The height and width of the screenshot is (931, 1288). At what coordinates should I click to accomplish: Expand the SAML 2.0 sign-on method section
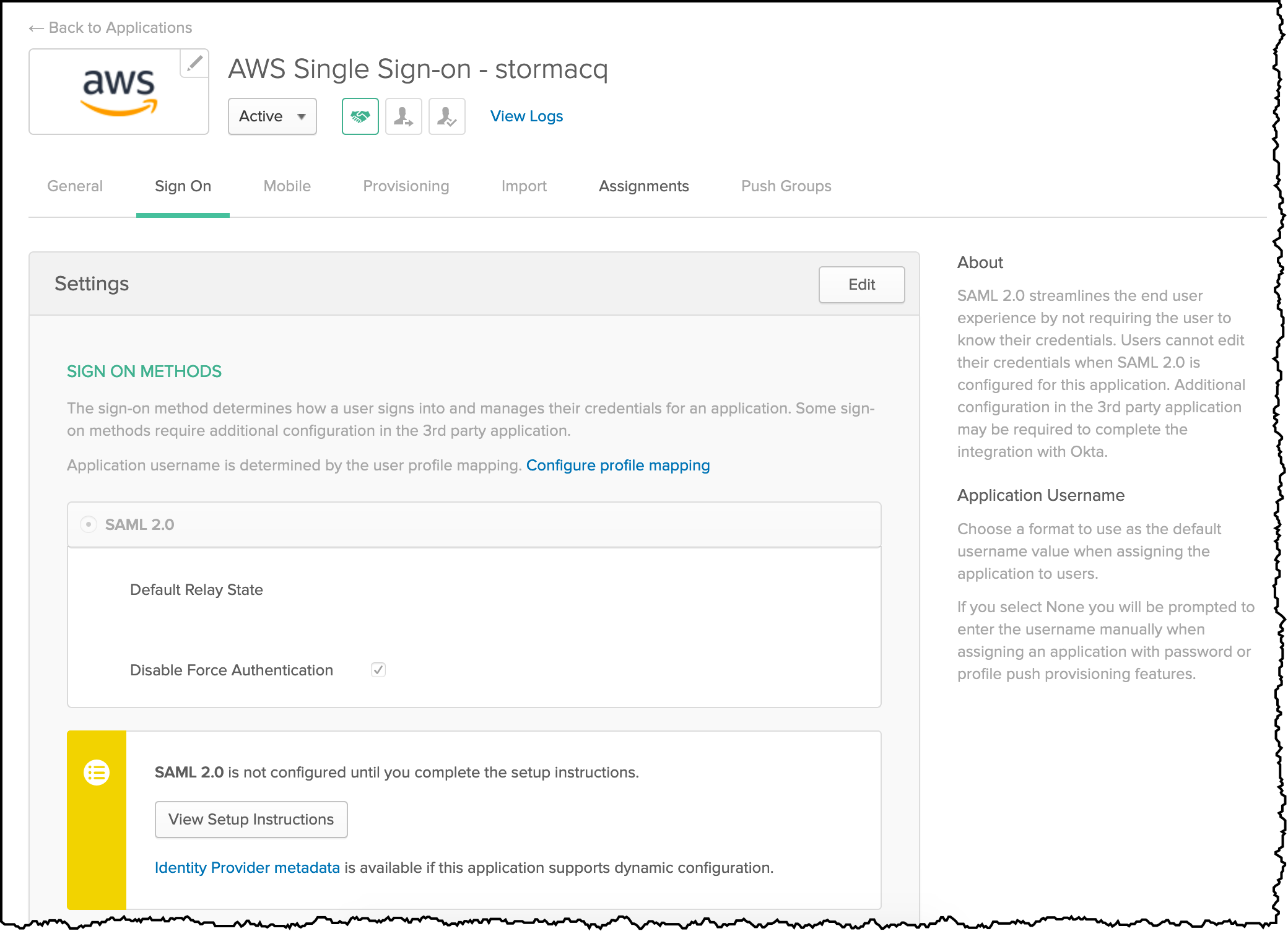click(x=140, y=524)
